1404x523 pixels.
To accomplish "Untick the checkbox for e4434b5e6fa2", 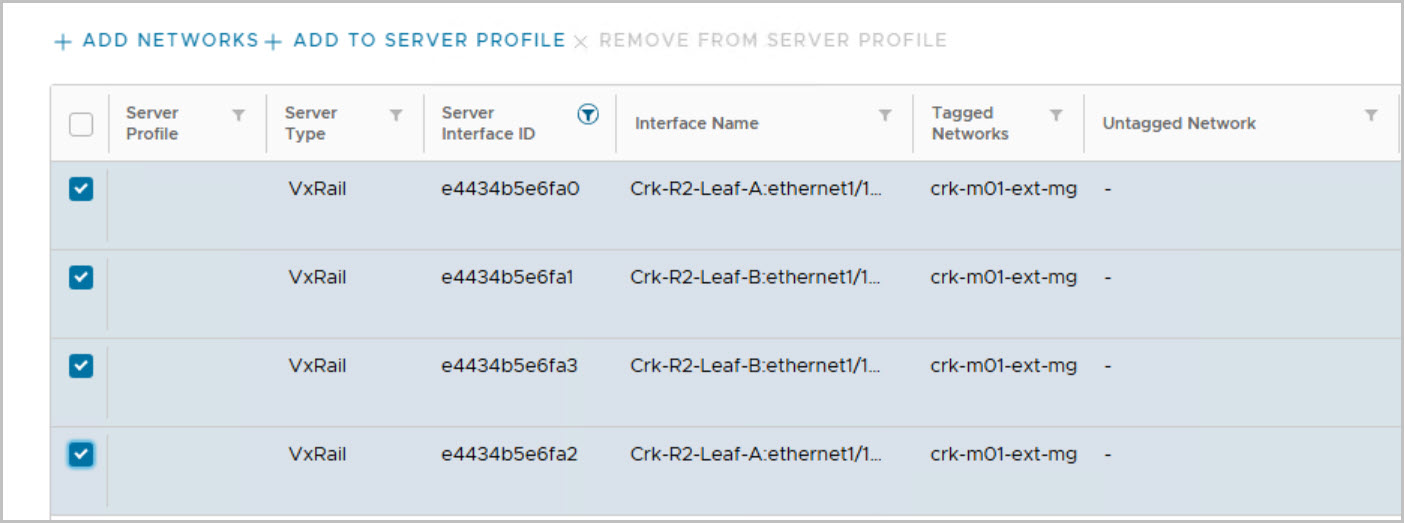I will coord(81,455).
